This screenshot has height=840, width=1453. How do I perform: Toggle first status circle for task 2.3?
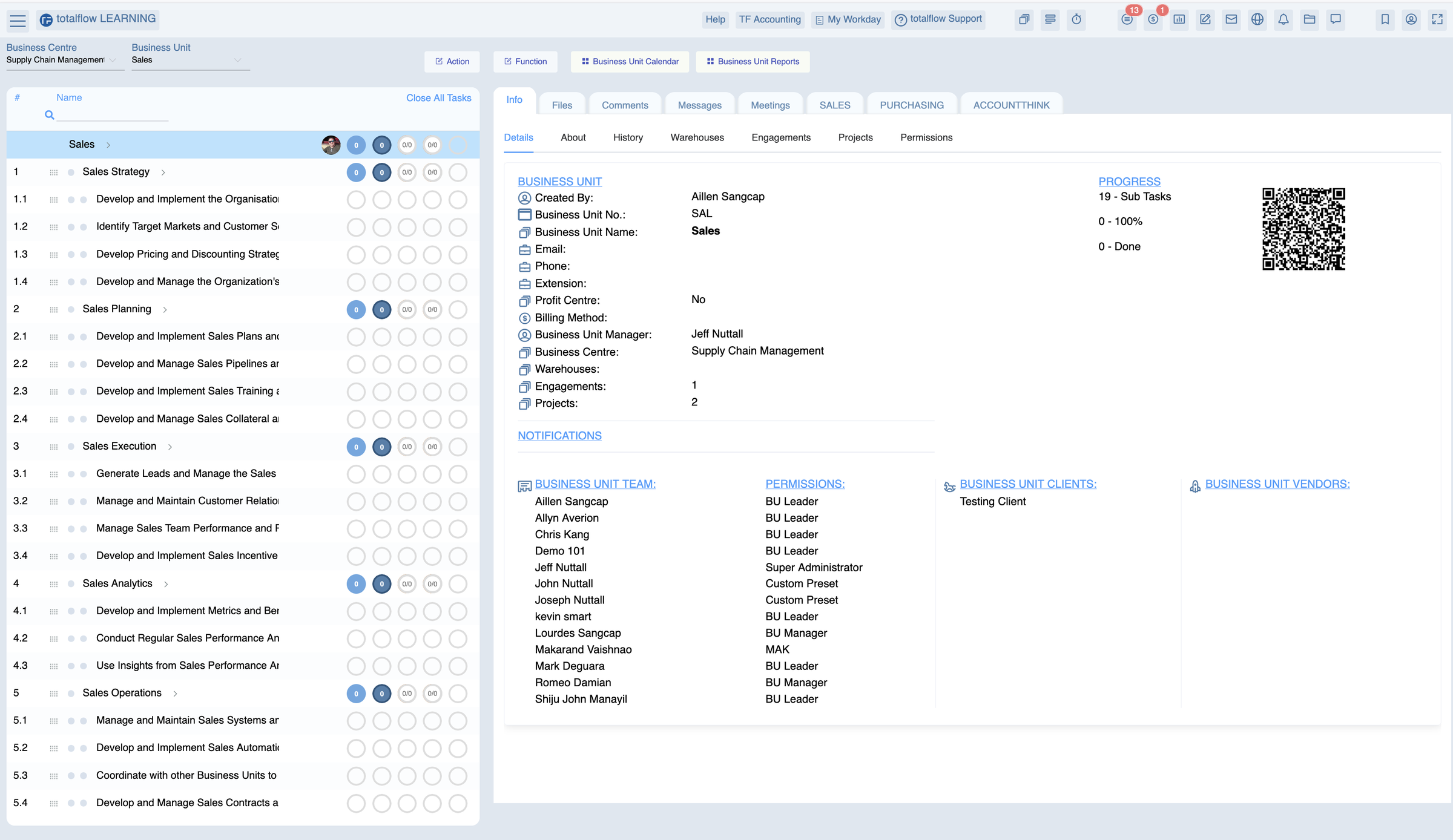click(x=356, y=392)
